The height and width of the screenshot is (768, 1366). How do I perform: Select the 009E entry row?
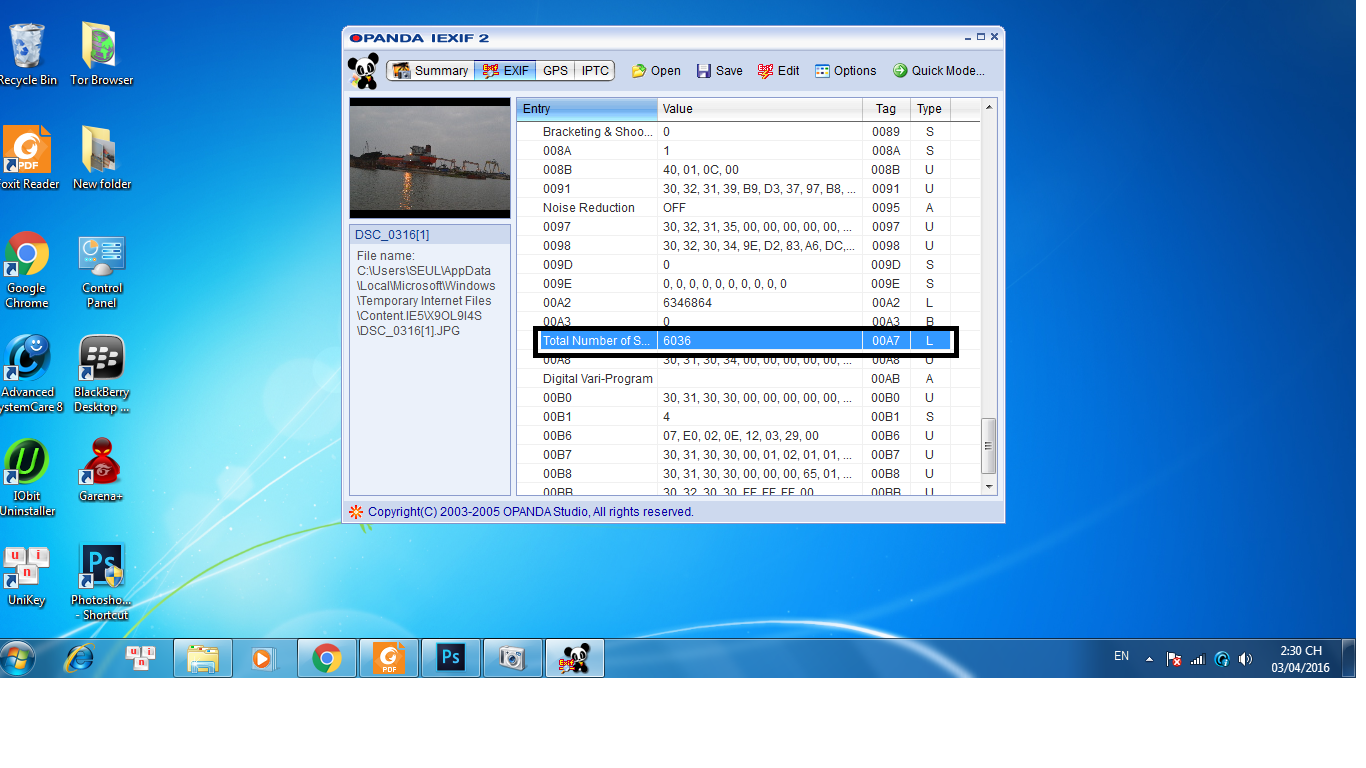pos(748,284)
